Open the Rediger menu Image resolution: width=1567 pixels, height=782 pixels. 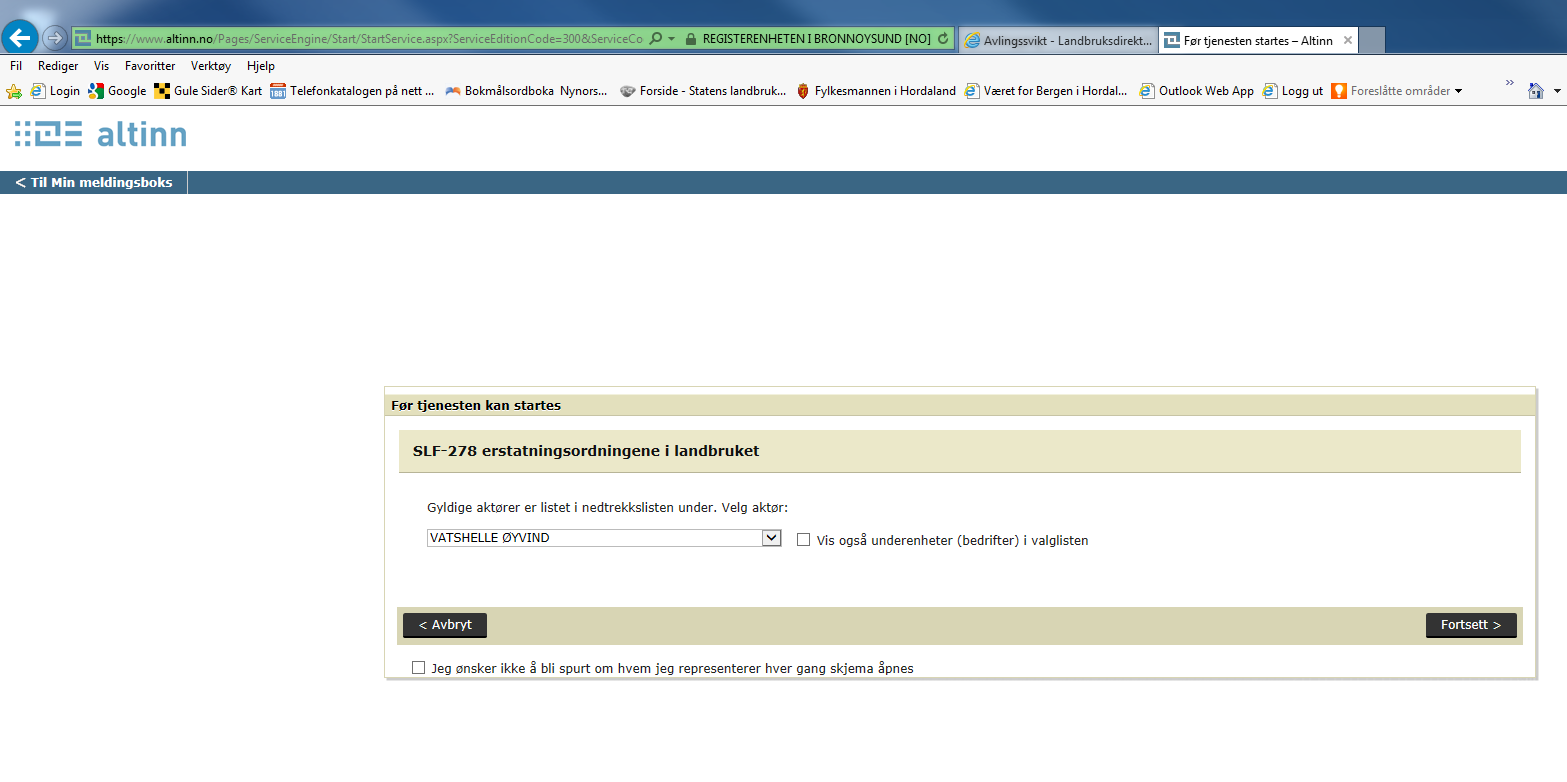(x=58, y=65)
